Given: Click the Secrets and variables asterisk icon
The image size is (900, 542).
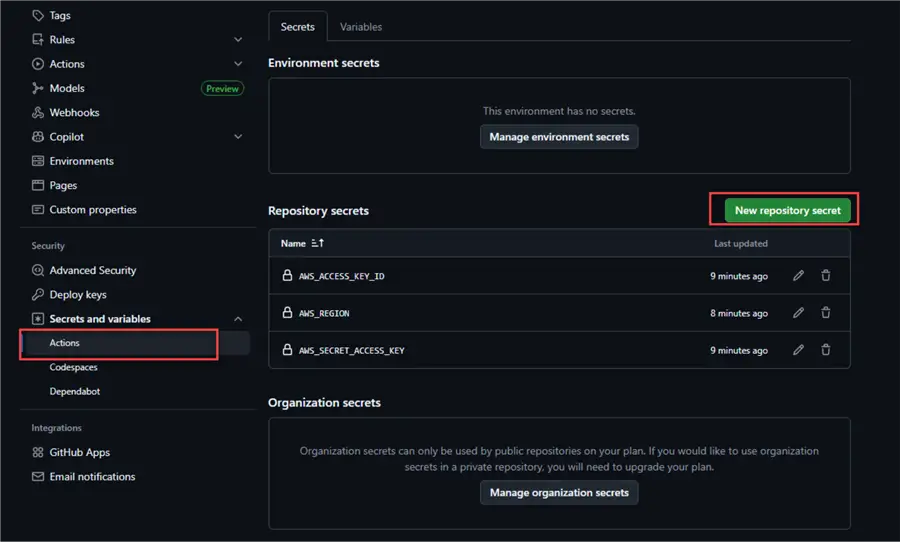Looking at the screenshot, I should coord(38,319).
